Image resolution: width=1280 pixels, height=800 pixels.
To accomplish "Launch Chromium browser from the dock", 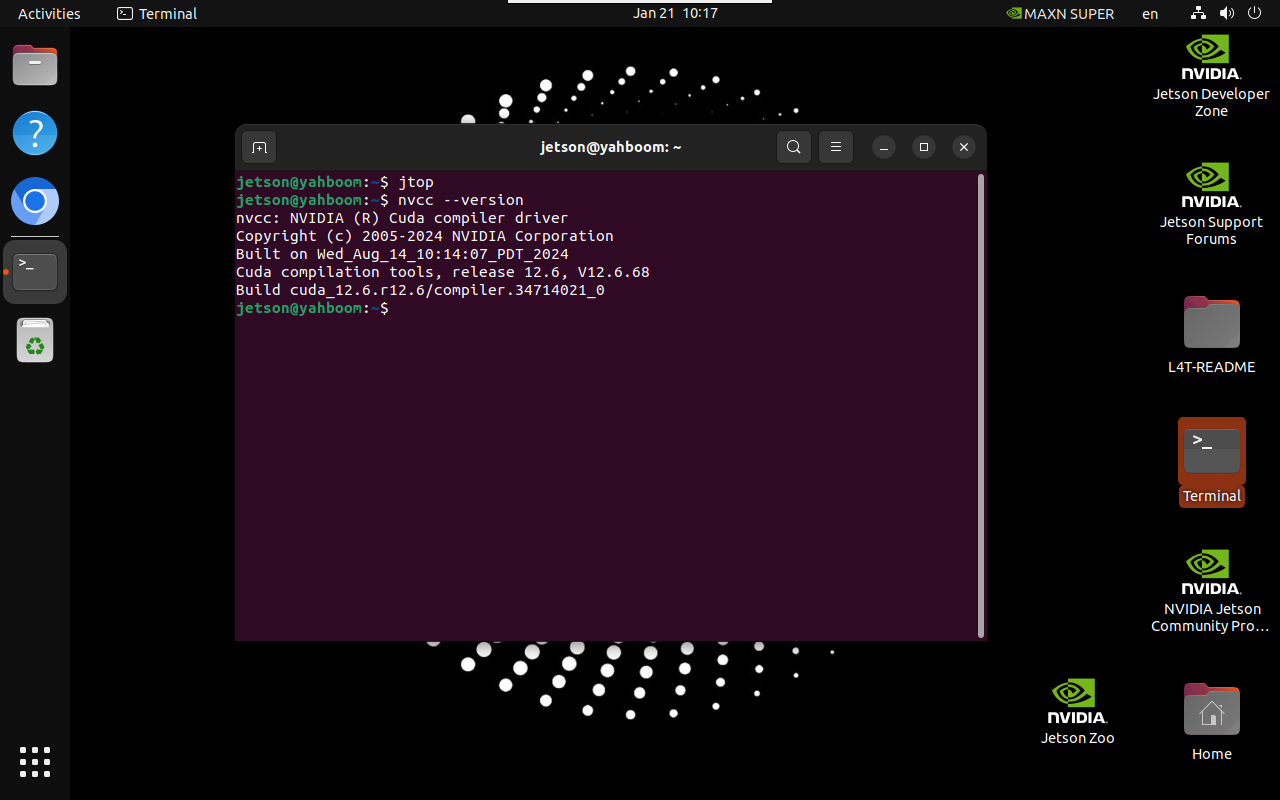I will pyautogui.click(x=35, y=202).
